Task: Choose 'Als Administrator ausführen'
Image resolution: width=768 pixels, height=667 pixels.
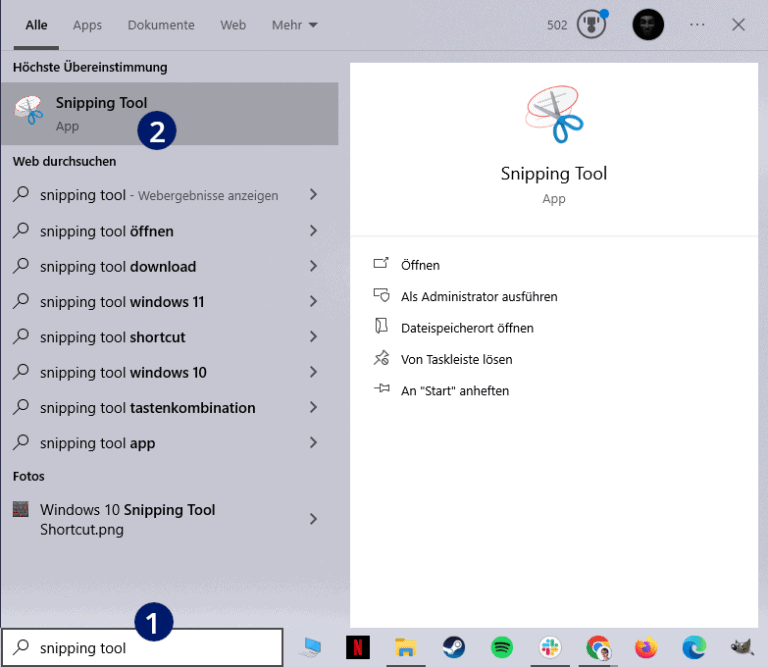Action: [x=478, y=296]
